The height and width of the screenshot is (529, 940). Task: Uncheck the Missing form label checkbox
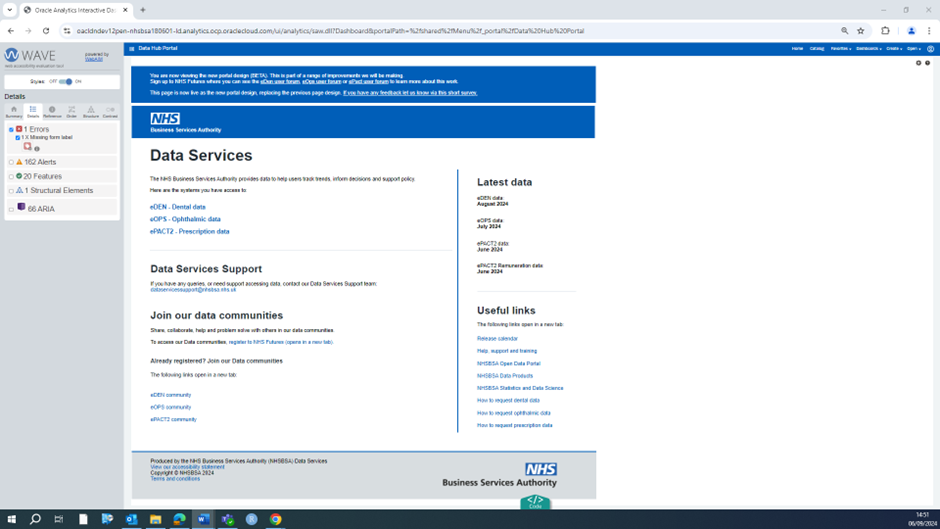17,138
